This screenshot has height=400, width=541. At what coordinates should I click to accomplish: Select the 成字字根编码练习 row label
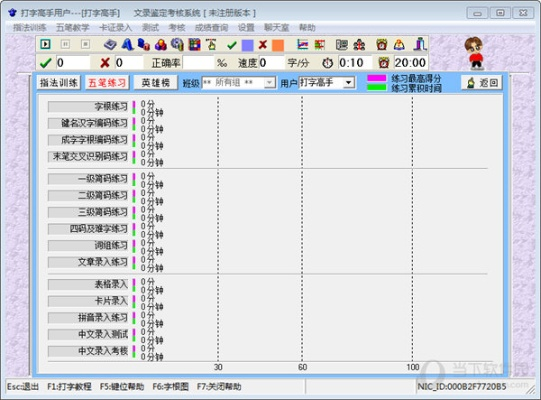(88, 140)
